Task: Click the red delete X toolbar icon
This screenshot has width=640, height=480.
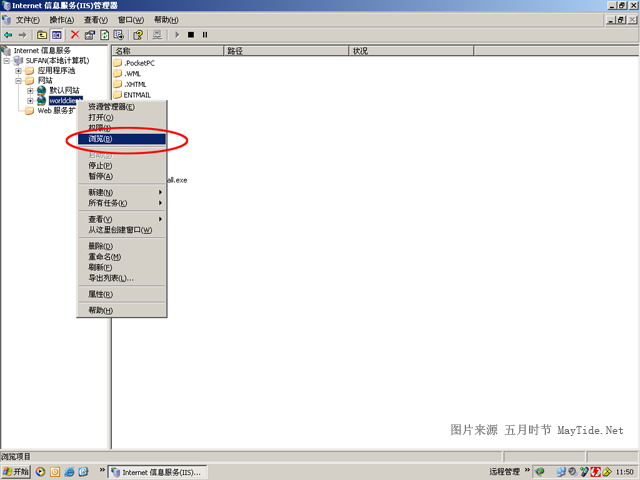Action: point(75,35)
